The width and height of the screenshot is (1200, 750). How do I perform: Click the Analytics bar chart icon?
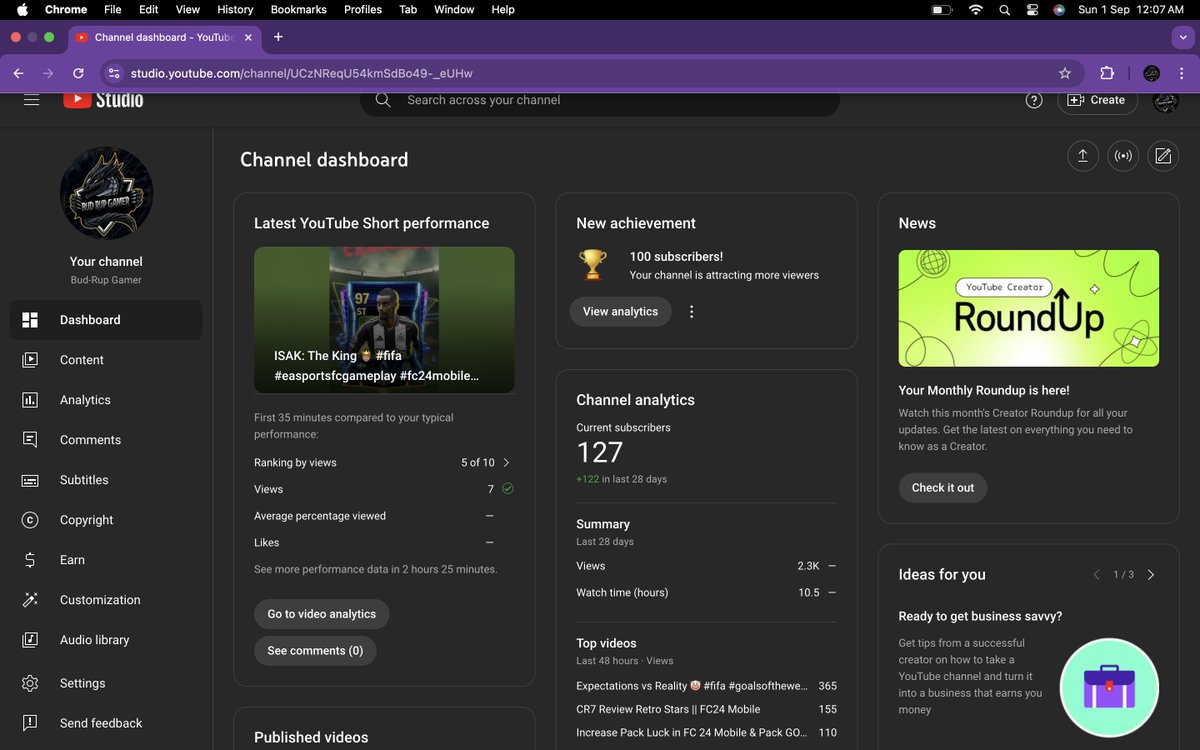pos(30,400)
